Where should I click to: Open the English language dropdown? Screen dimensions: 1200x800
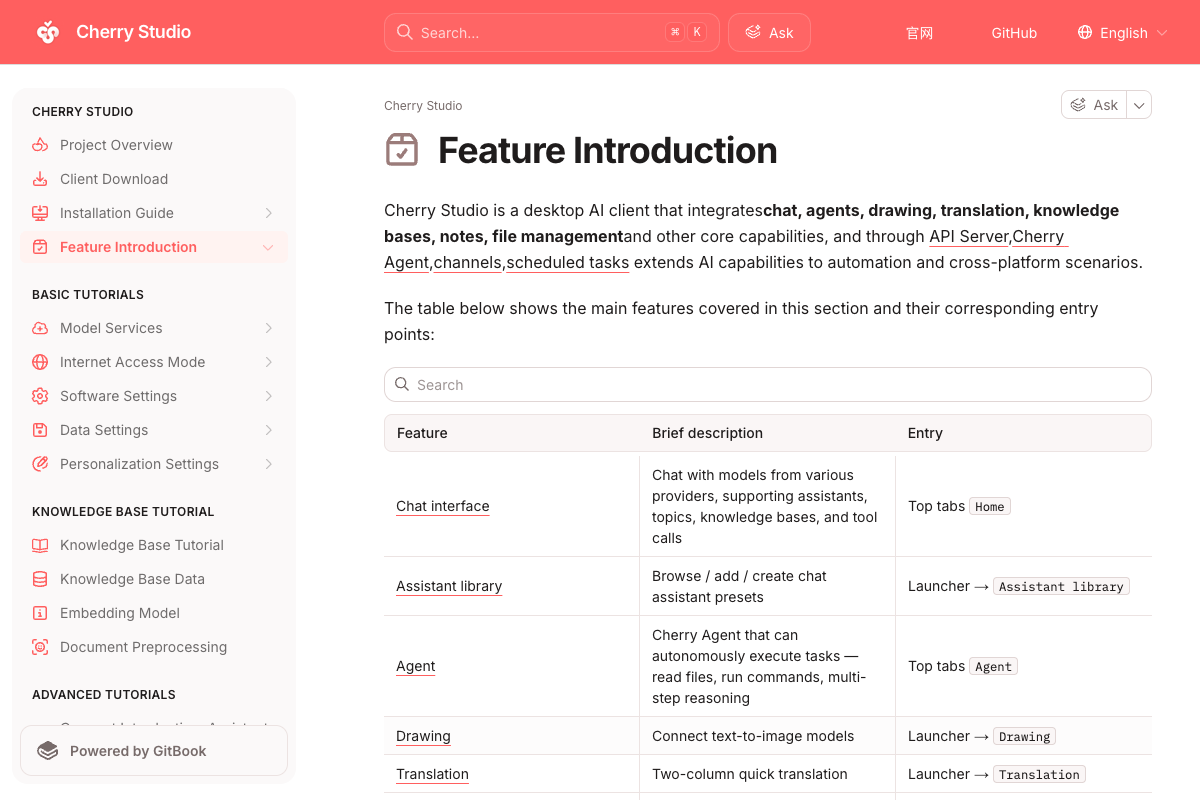(x=1122, y=32)
